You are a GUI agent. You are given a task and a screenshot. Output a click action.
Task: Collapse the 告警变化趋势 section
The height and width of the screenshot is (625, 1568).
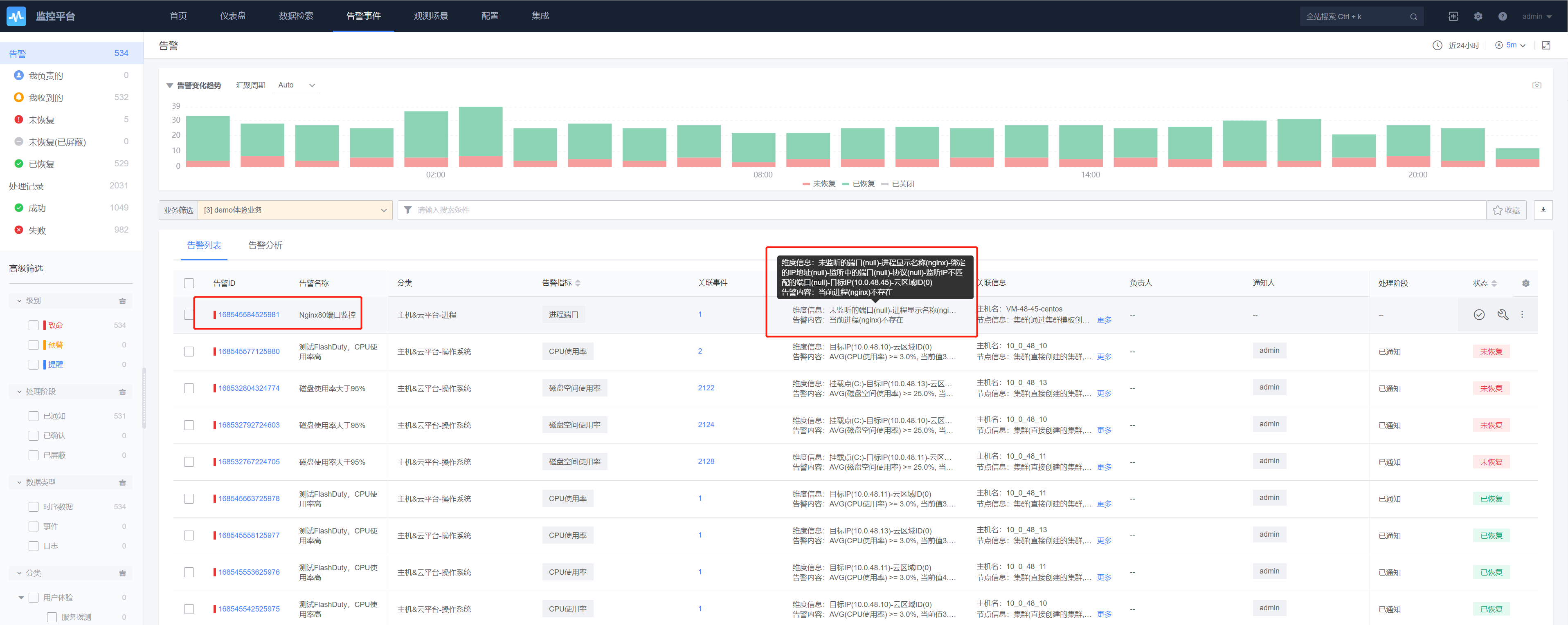[170, 86]
